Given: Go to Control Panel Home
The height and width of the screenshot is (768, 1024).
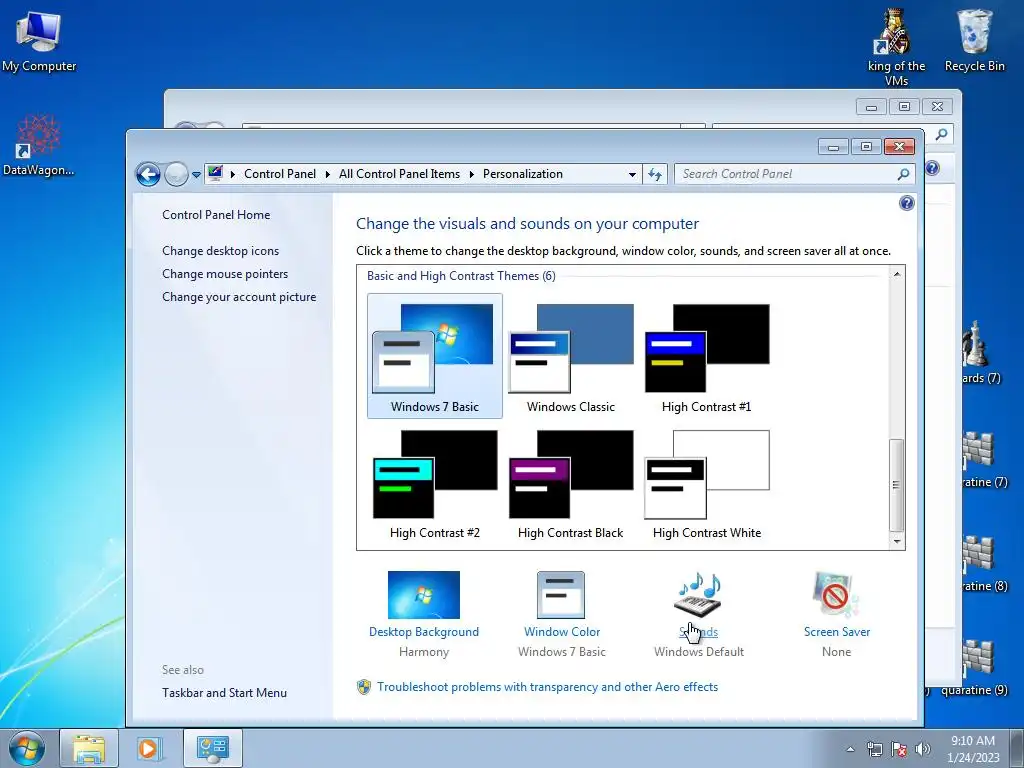Looking at the screenshot, I should point(216,215).
